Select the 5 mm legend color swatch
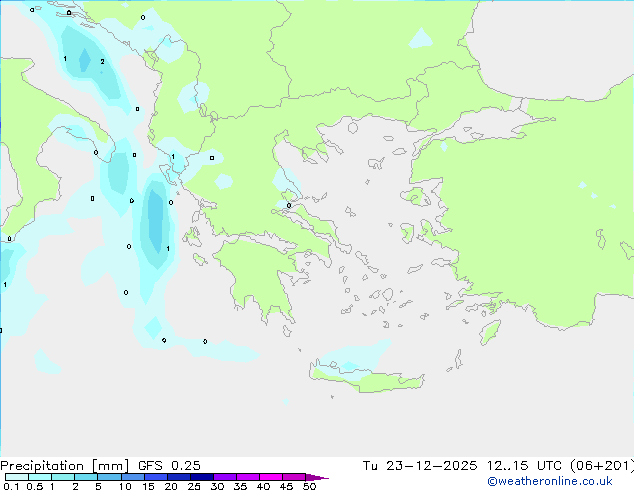This screenshot has width=634, height=490. click(109, 477)
